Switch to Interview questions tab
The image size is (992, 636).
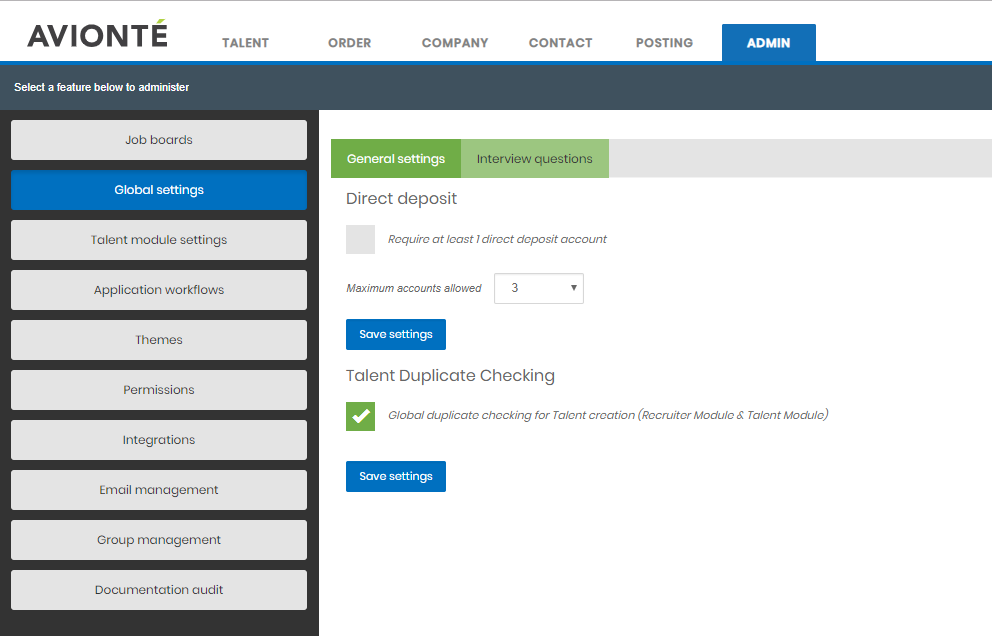[535, 158]
